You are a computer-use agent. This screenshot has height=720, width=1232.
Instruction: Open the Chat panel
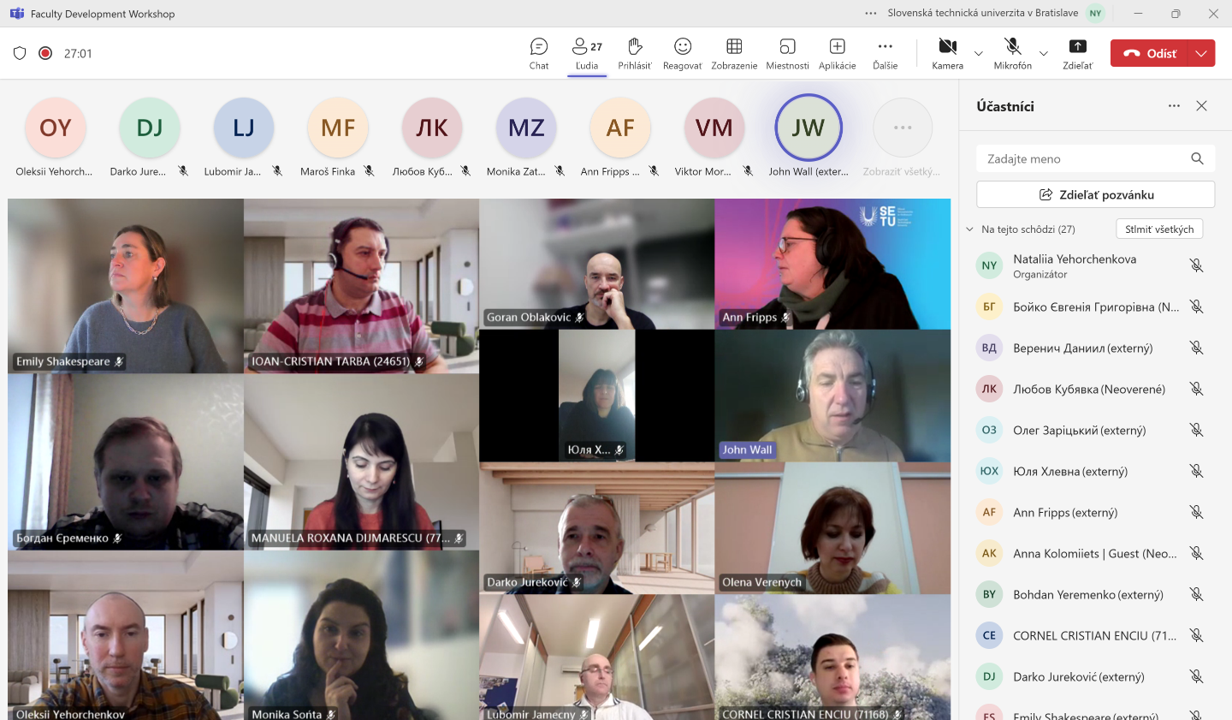[x=539, y=53]
